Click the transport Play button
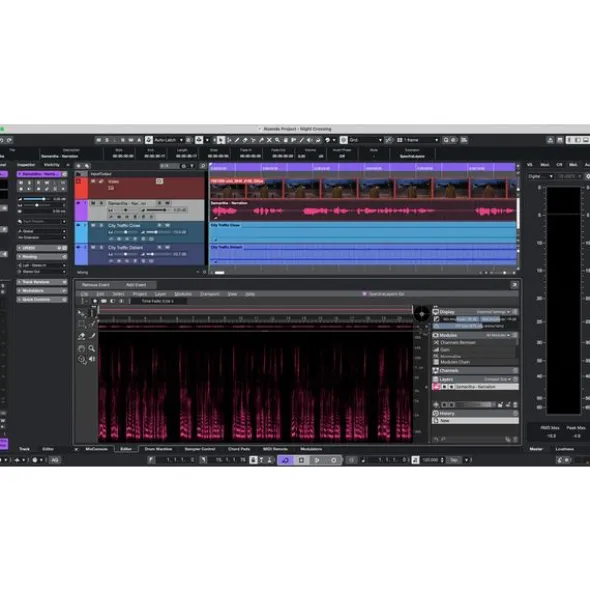590x591 pixels. (x=317, y=460)
